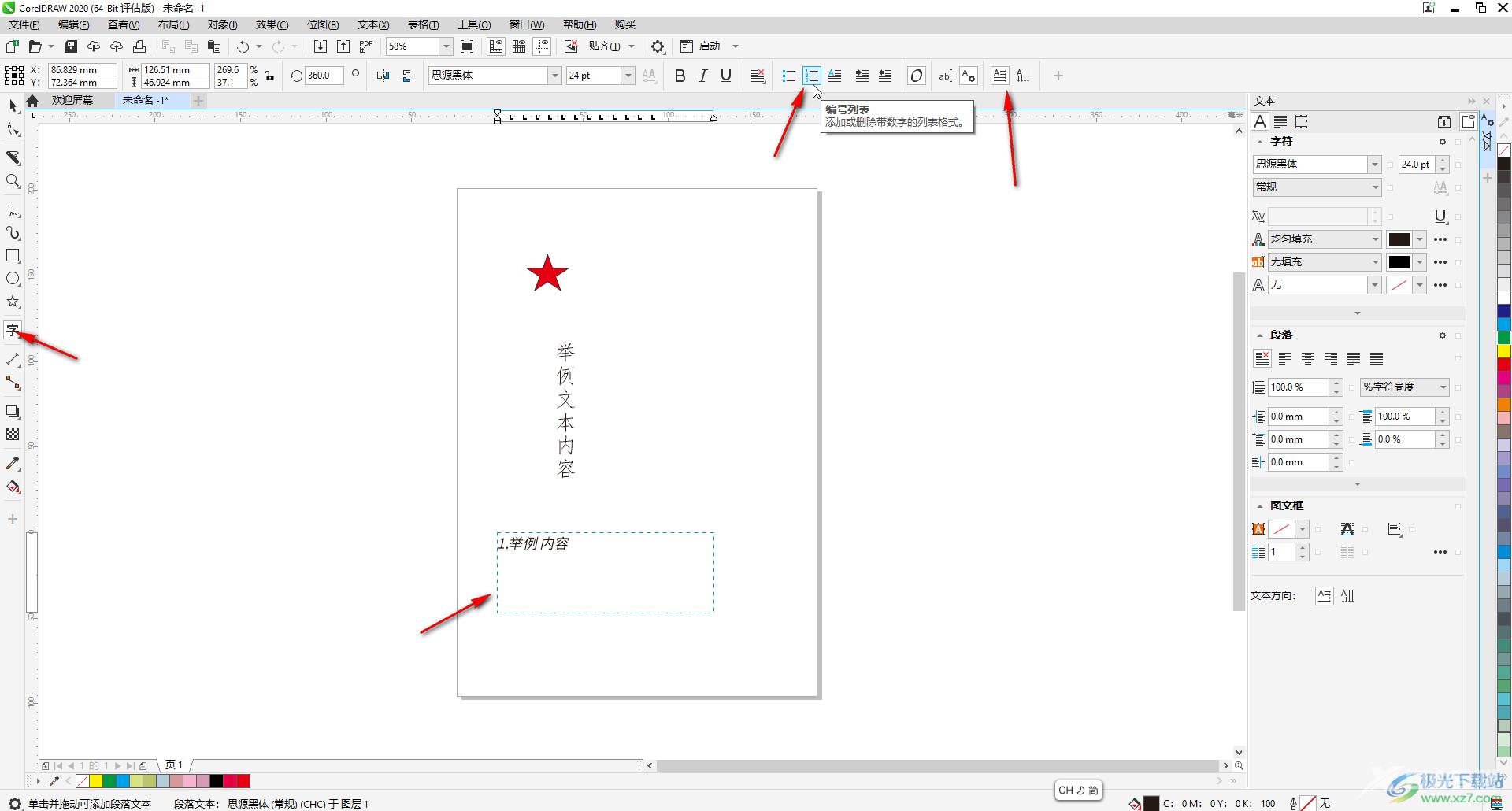Select the Color Eyedropper tool
The height and width of the screenshot is (811, 1512).
13,464
